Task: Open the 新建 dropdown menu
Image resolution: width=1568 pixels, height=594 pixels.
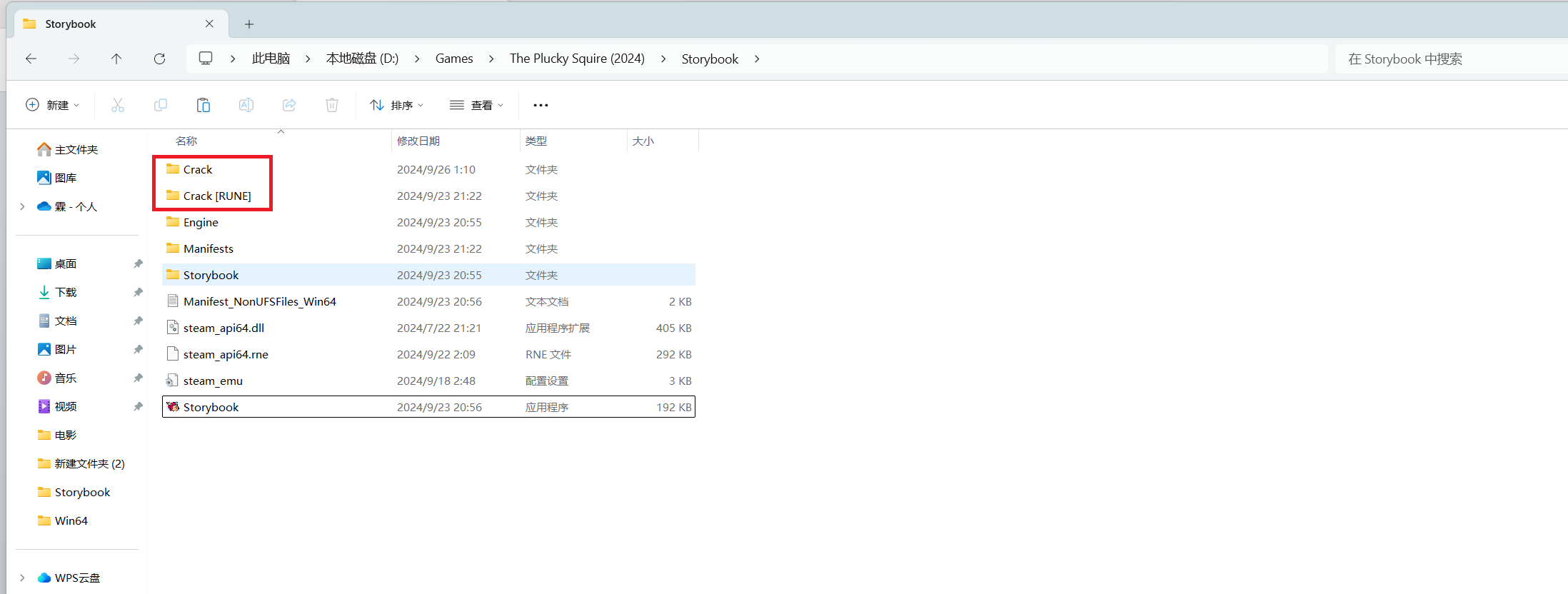Action: pos(52,105)
